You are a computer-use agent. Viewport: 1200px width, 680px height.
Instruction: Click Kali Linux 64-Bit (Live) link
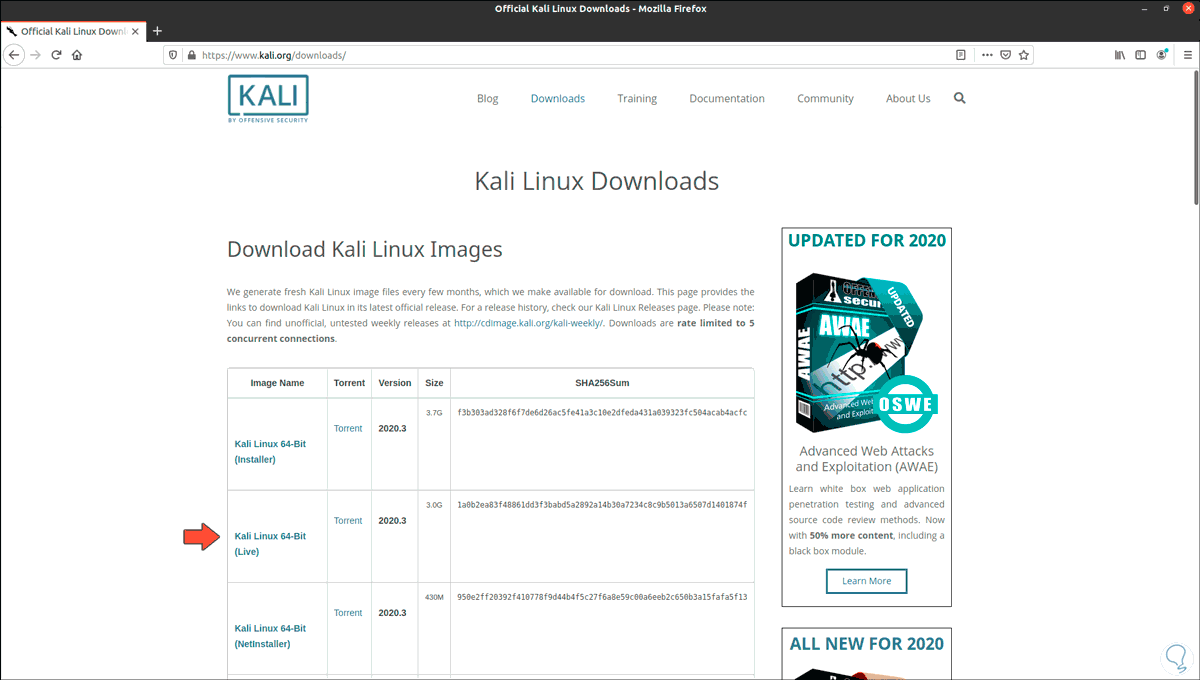270,544
